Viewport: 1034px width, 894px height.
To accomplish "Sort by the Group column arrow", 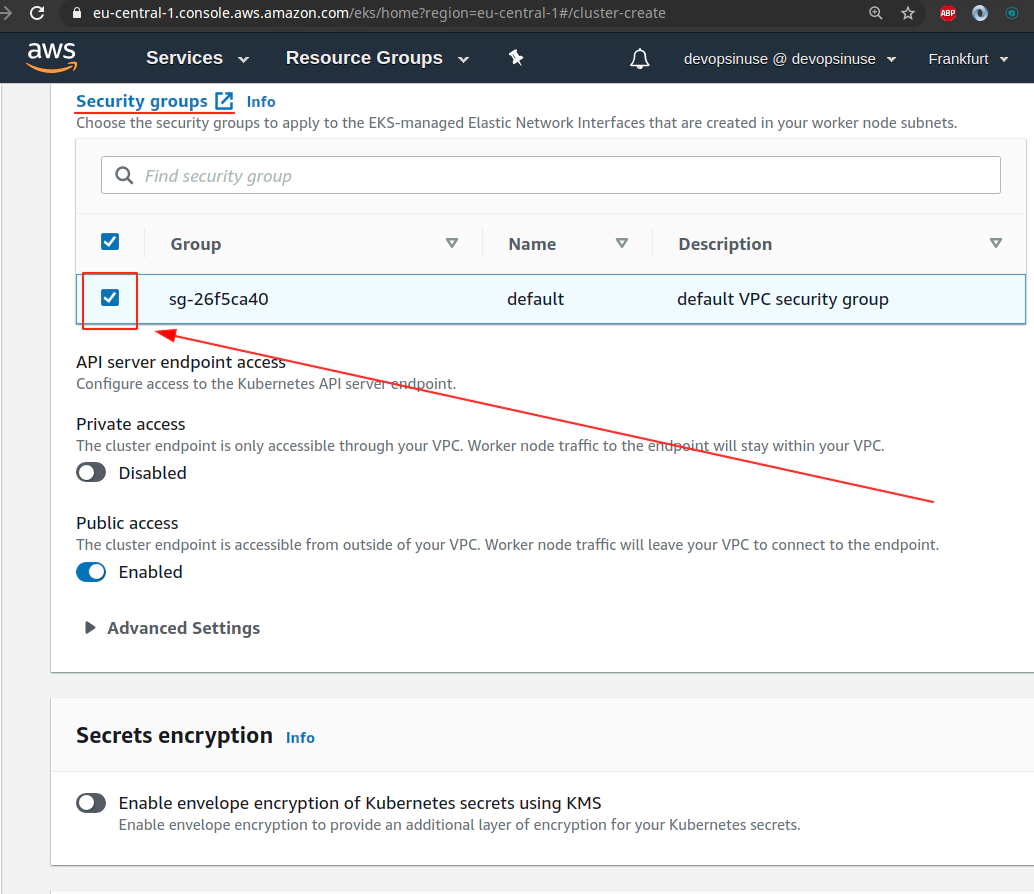I will coord(452,243).
